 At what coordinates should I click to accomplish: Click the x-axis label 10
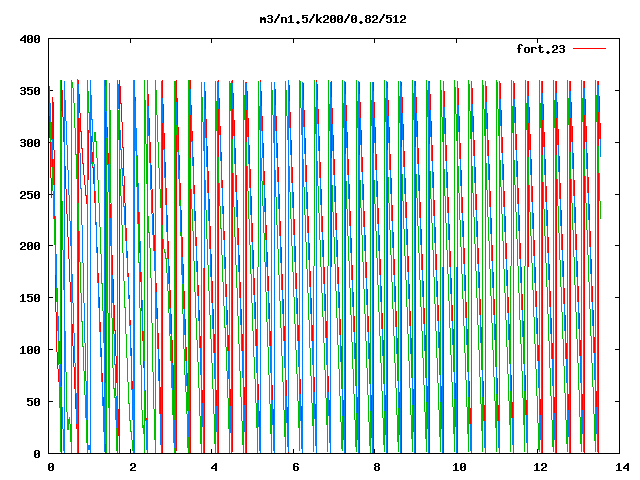(x=459, y=467)
